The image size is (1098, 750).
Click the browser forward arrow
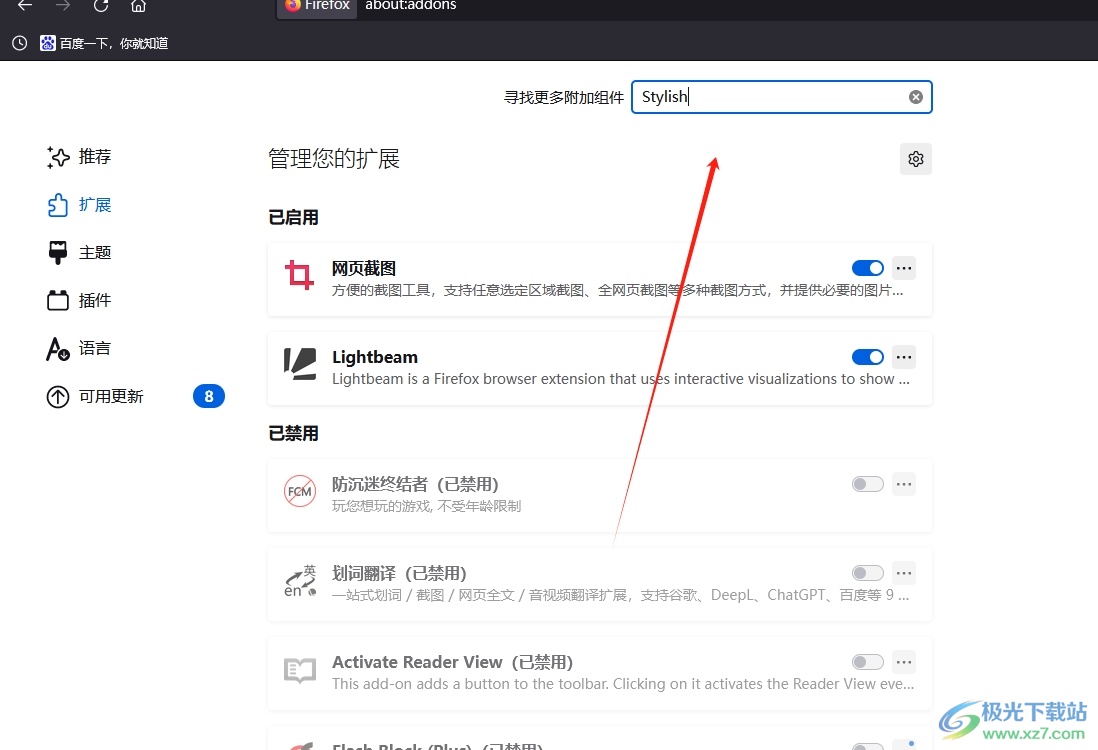coord(63,5)
